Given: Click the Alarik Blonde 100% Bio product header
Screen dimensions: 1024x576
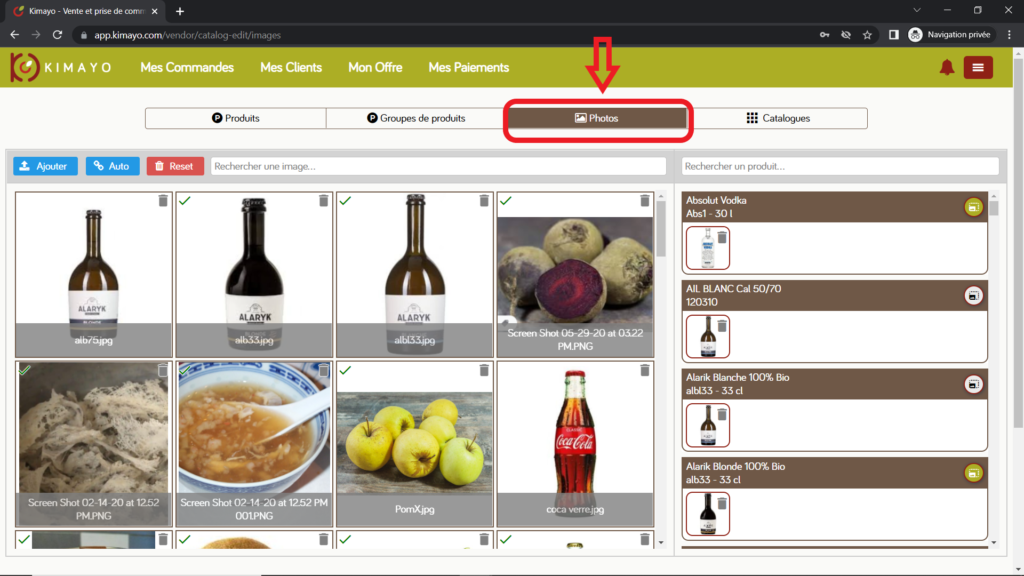Looking at the screenshot, I should [x=835, y=473].
